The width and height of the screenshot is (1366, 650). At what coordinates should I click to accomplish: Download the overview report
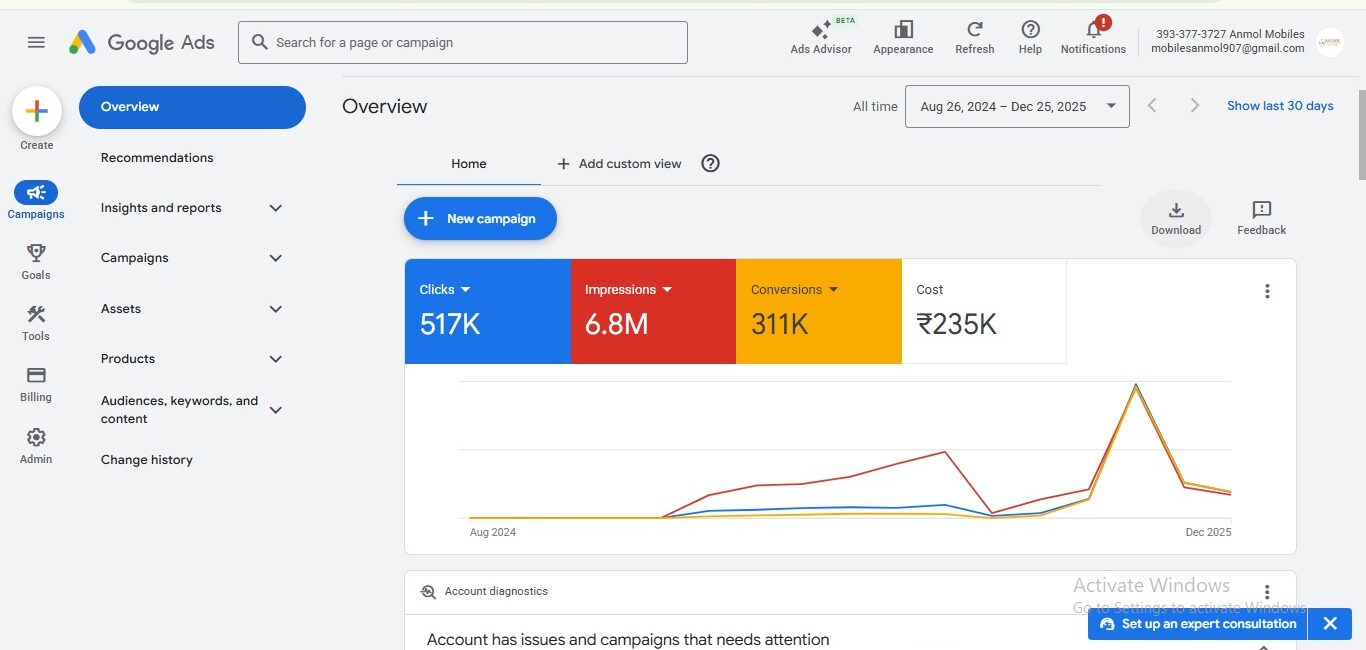(x=1176, y=217)
